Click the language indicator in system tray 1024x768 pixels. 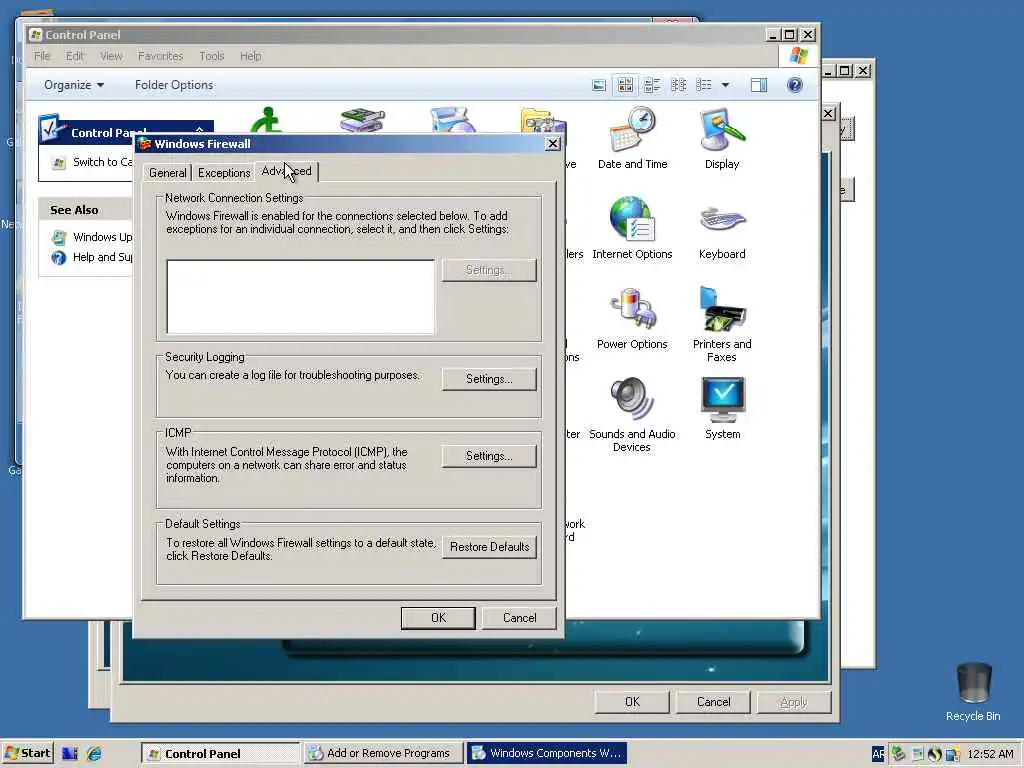pos(878,754)
